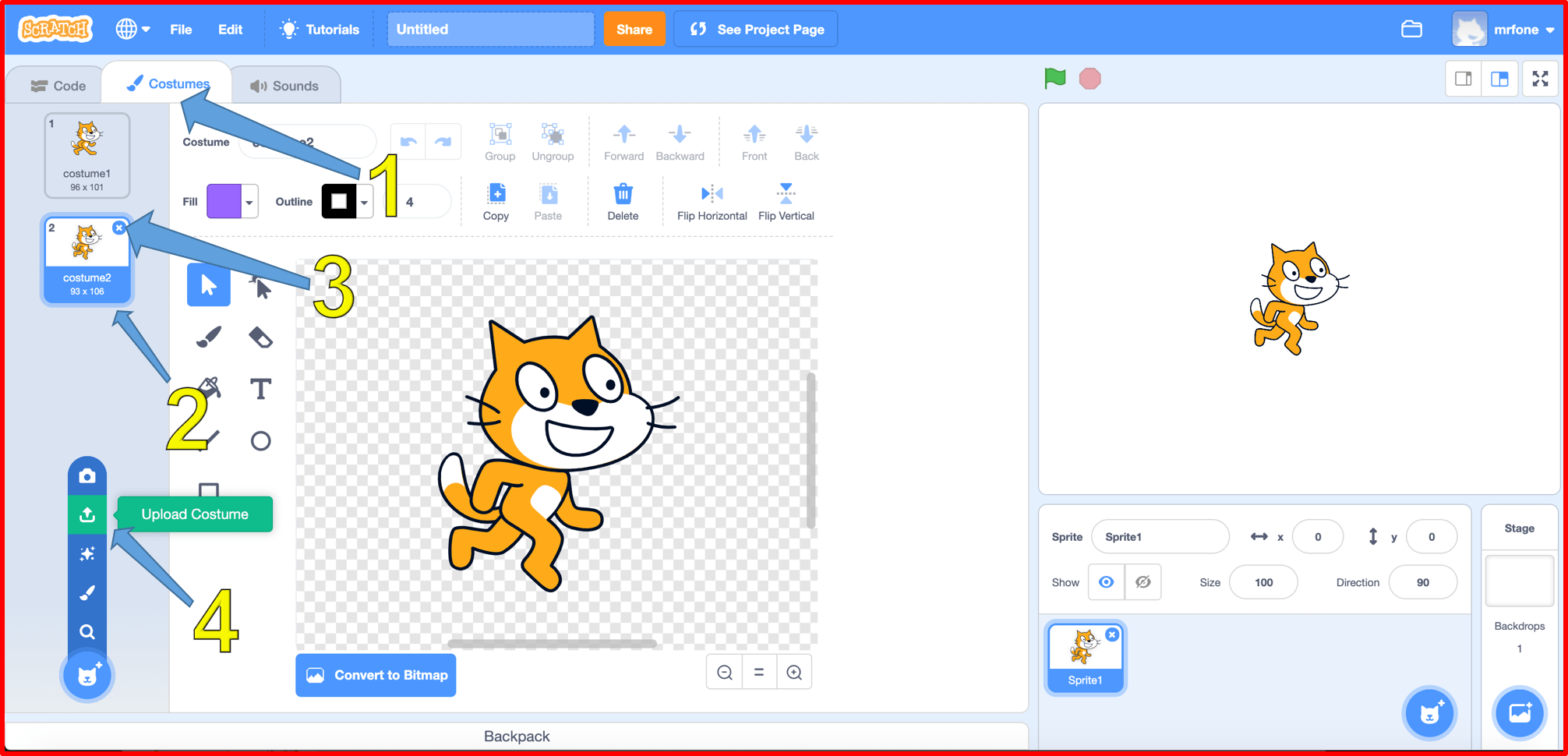Open the Choose a Costume button

(87, 675)
